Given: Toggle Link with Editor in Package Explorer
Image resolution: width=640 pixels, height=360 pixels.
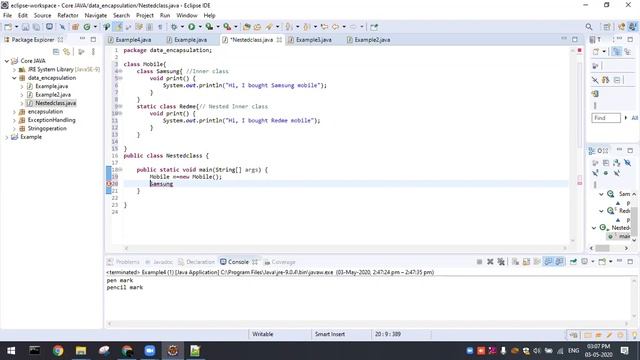Looking at the screenshot, I should click(67, 52).
